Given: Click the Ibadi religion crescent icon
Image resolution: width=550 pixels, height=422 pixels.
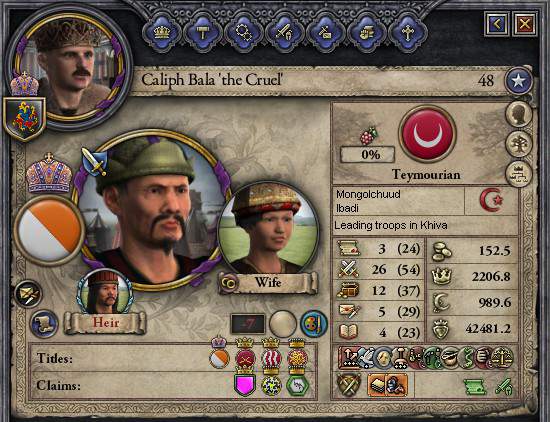Looking at the screenshot, I should (491, 200).
